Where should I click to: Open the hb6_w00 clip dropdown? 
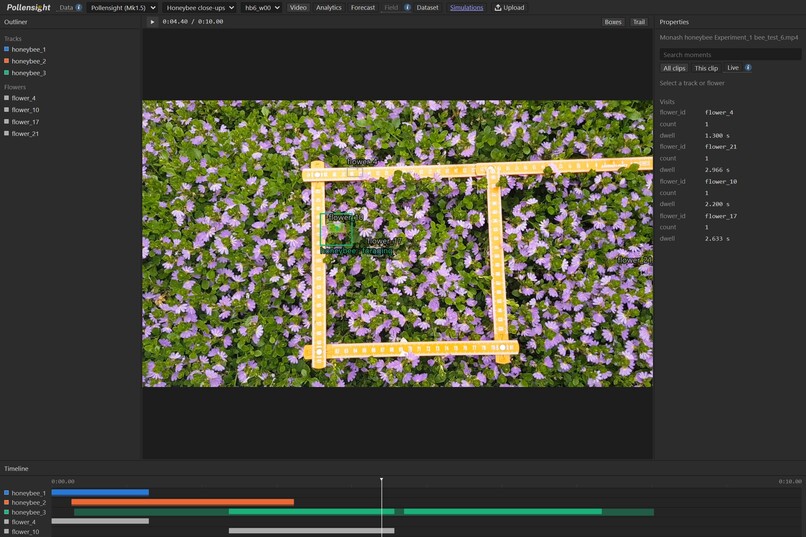[x=262, y=7]
